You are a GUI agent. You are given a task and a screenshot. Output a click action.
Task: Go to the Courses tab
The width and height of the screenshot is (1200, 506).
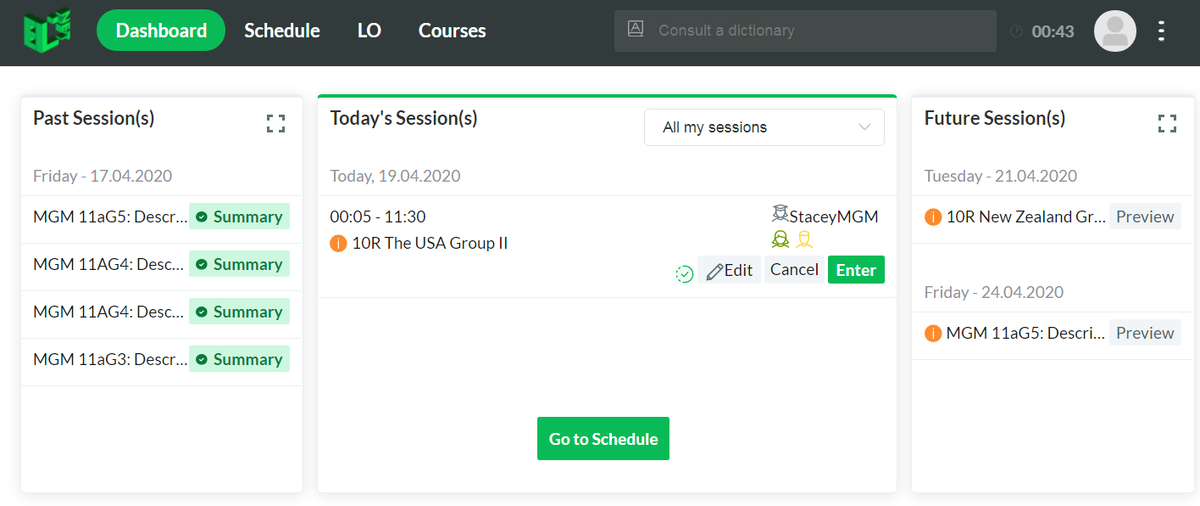pyautogui.click(x=452, y=31)
